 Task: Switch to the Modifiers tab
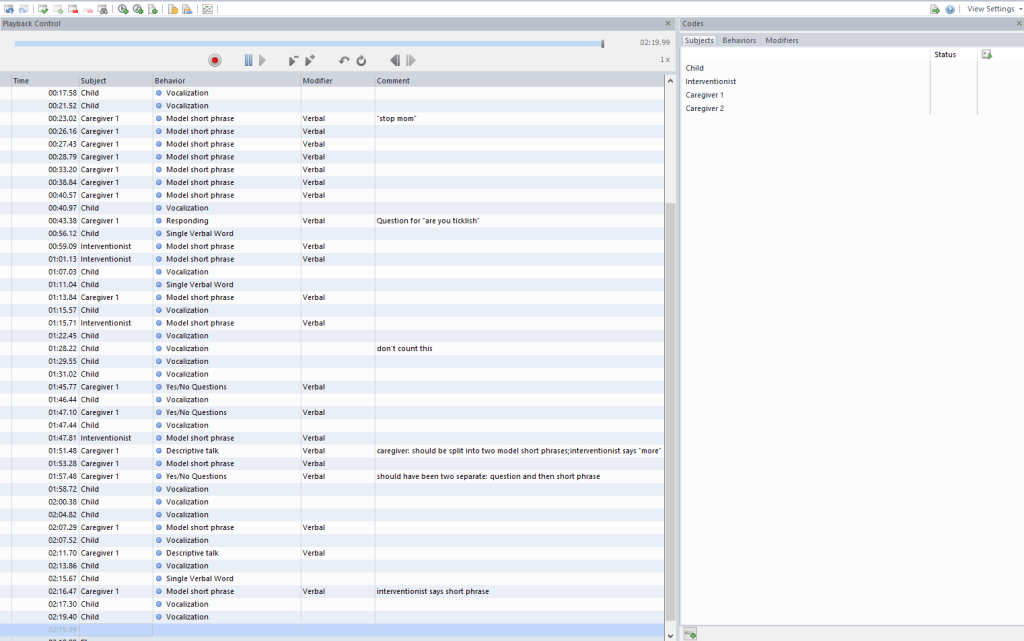tap(781, 40)
